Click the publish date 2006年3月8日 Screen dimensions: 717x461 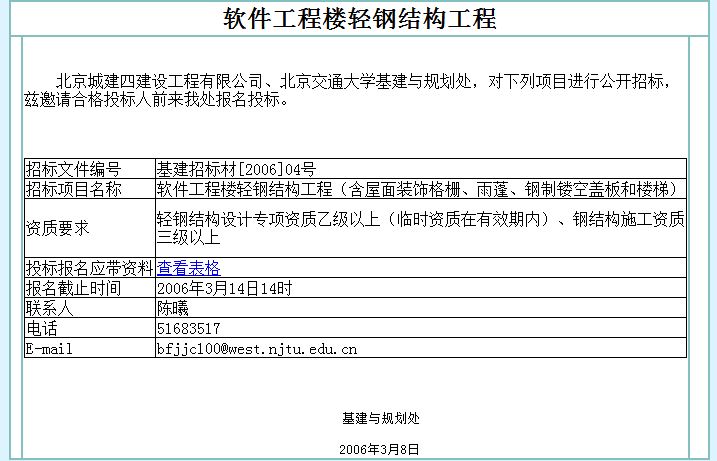pyautogui.click(x=379, y=450)
